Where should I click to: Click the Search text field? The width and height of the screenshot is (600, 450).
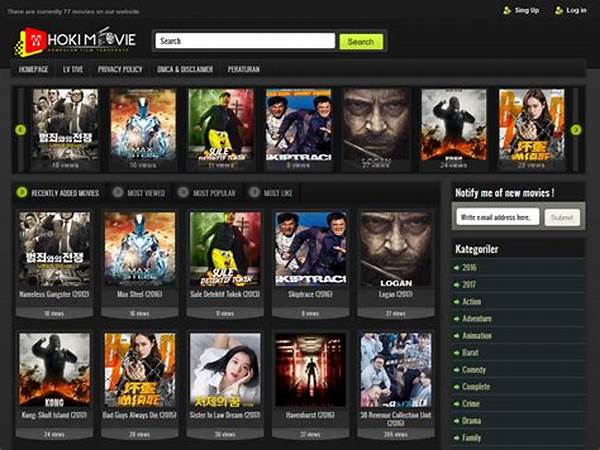[245, 41]
